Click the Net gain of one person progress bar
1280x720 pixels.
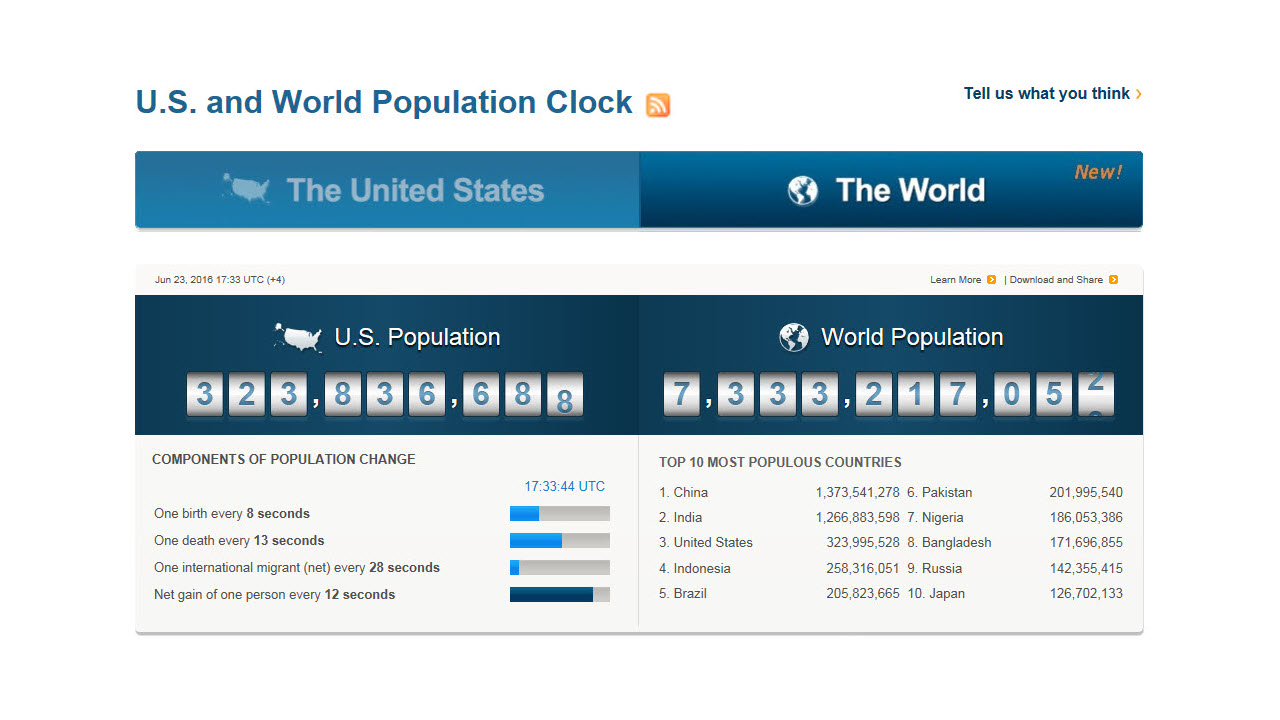click(x=559, y=595)
